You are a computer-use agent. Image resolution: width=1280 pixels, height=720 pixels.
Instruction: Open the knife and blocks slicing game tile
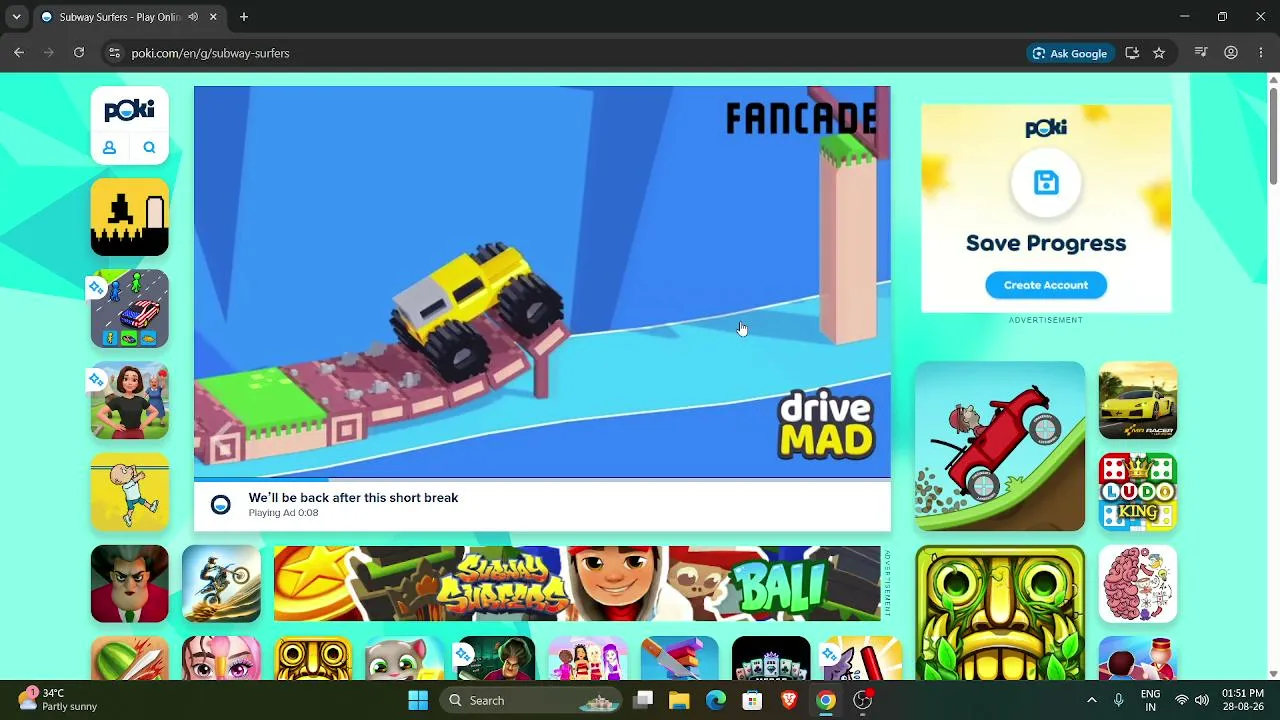pos(680,658)
